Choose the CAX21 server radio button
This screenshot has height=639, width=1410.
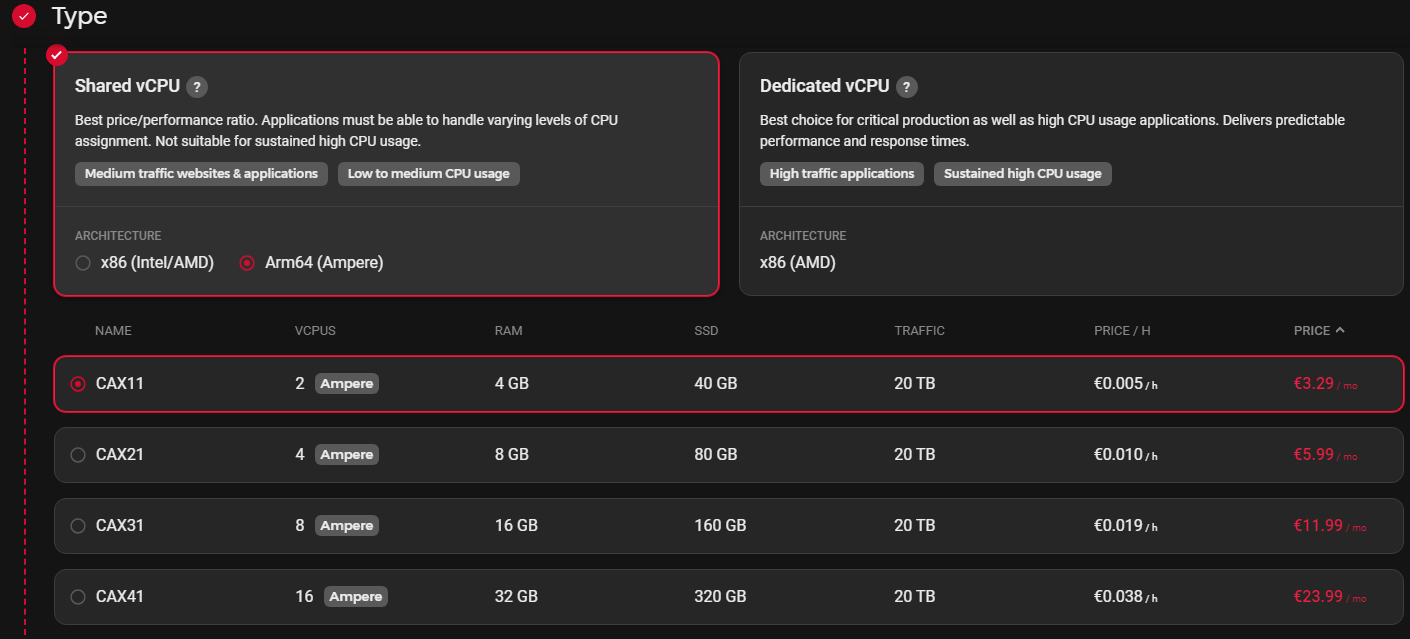pyautogui.click(x=78, y=455)
